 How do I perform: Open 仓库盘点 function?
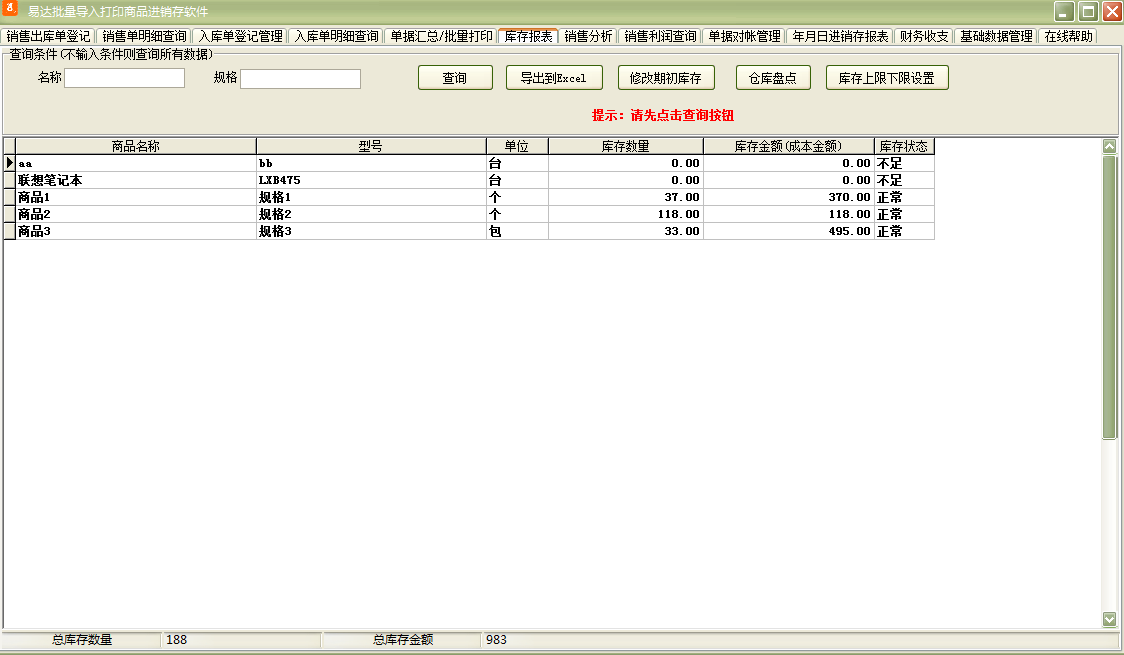(773, 78)
